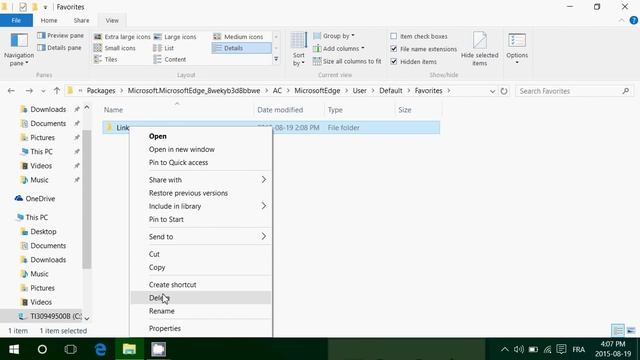The image size is (640, 360).
Task: Switch layout to Large icons
Action: 175,37
